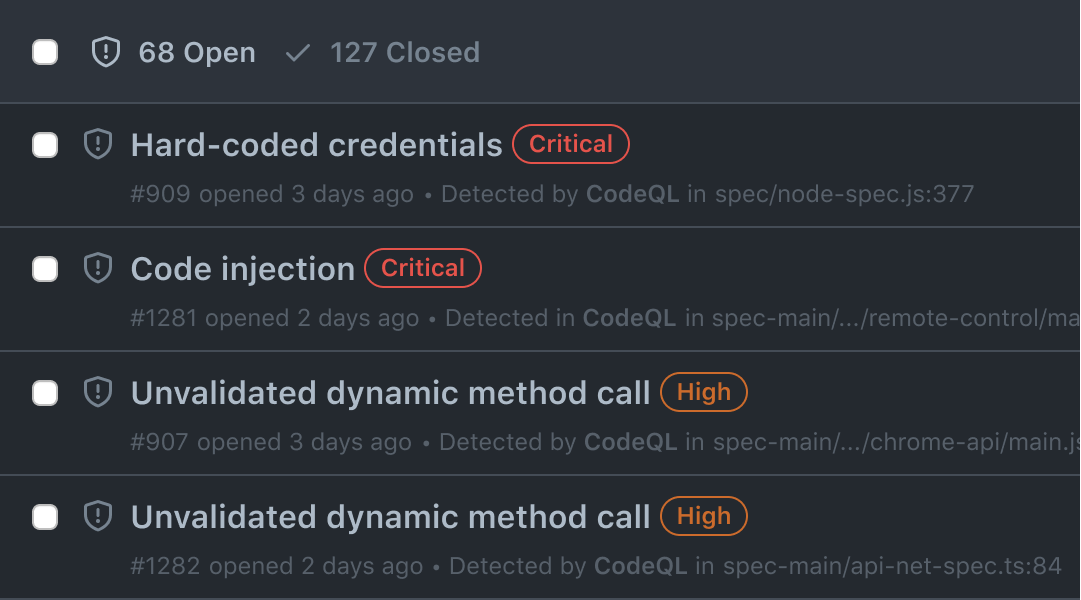Check the checkbox for alert #907
The width and height of the screenshot is (1081, 600).
[44, 393]
